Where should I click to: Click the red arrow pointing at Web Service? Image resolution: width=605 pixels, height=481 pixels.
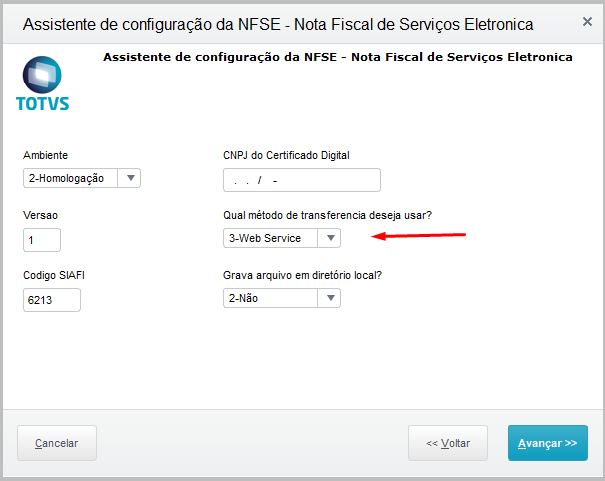point(419,236)
